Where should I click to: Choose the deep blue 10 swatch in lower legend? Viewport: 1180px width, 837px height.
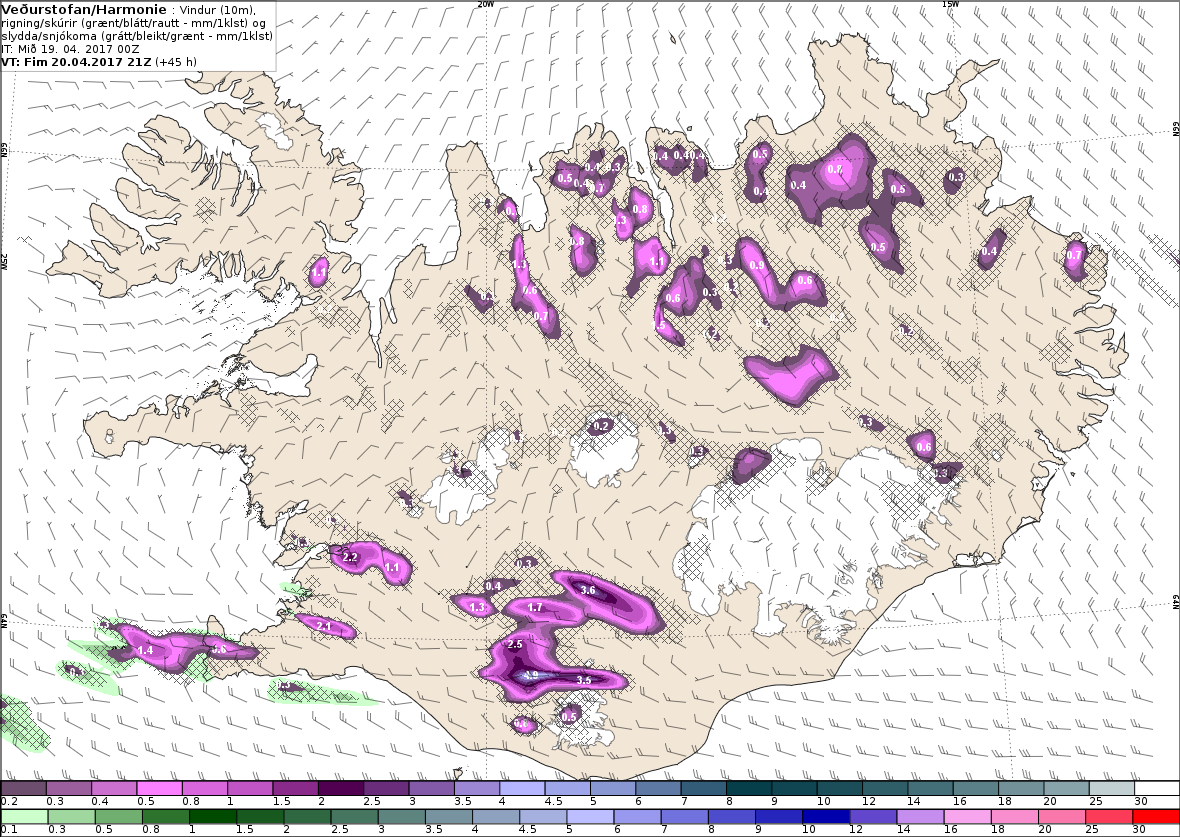pyautogui.click(x=826, y=817)
